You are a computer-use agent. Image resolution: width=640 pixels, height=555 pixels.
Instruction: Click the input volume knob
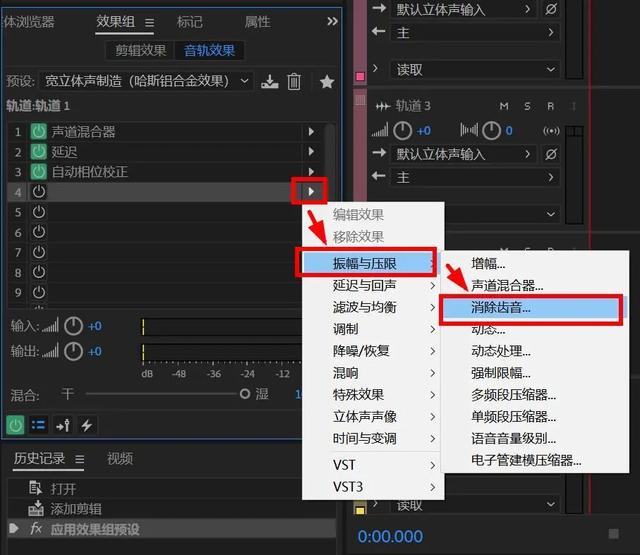click(73, 326)
